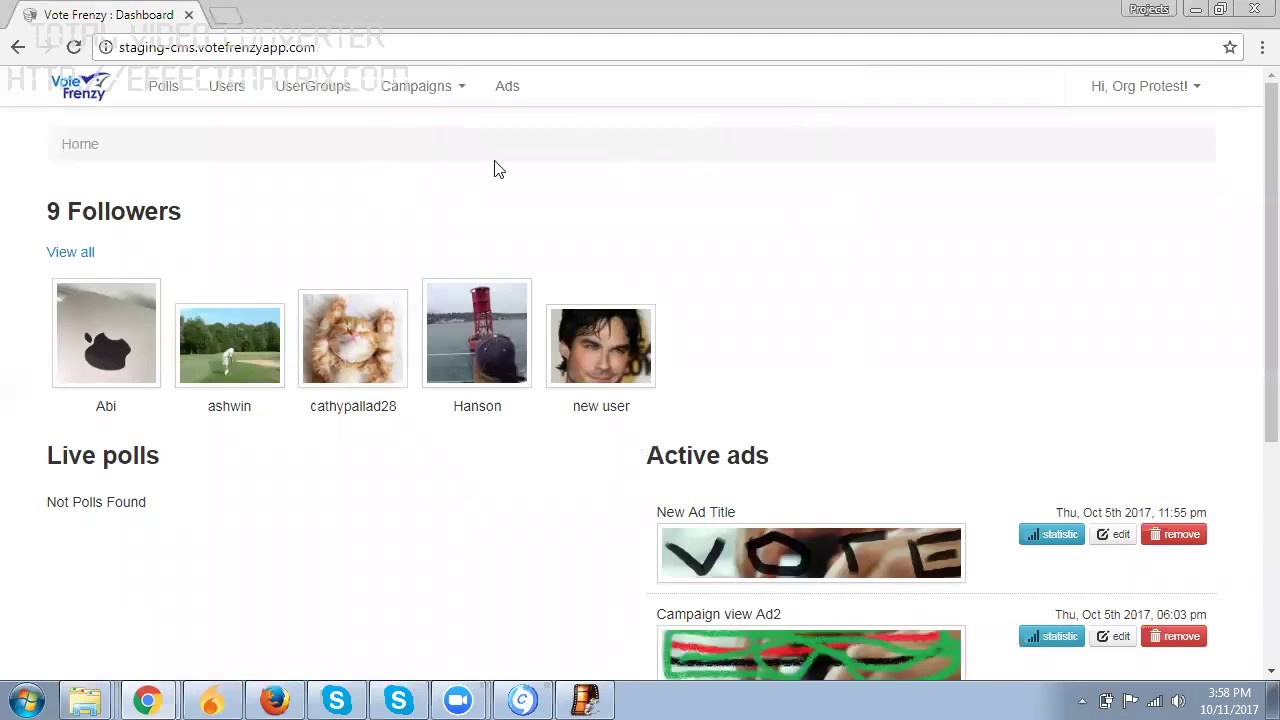Go to the Users page
The height and width of the screenshot is (720, 1280).
click(226, 86)
